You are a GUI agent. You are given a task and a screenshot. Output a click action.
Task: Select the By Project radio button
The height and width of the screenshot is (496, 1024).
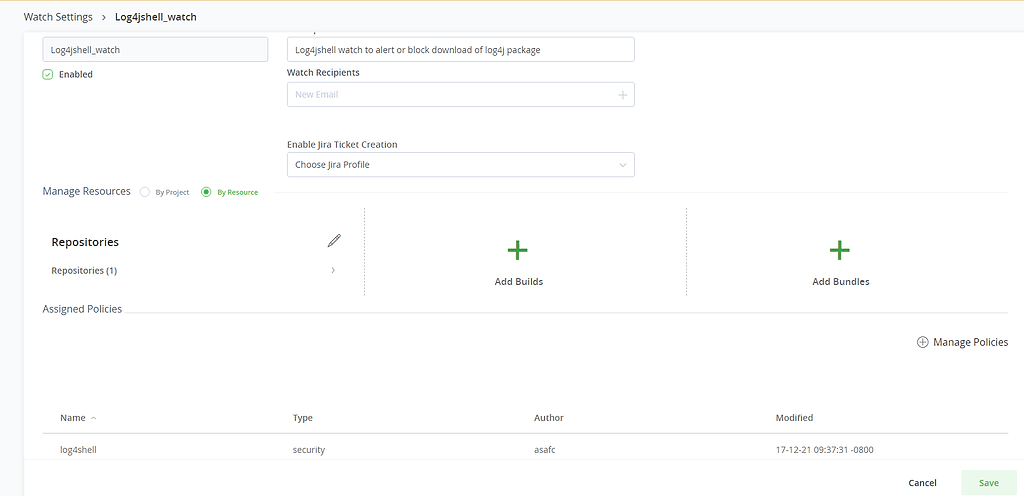tap(145, 192)
